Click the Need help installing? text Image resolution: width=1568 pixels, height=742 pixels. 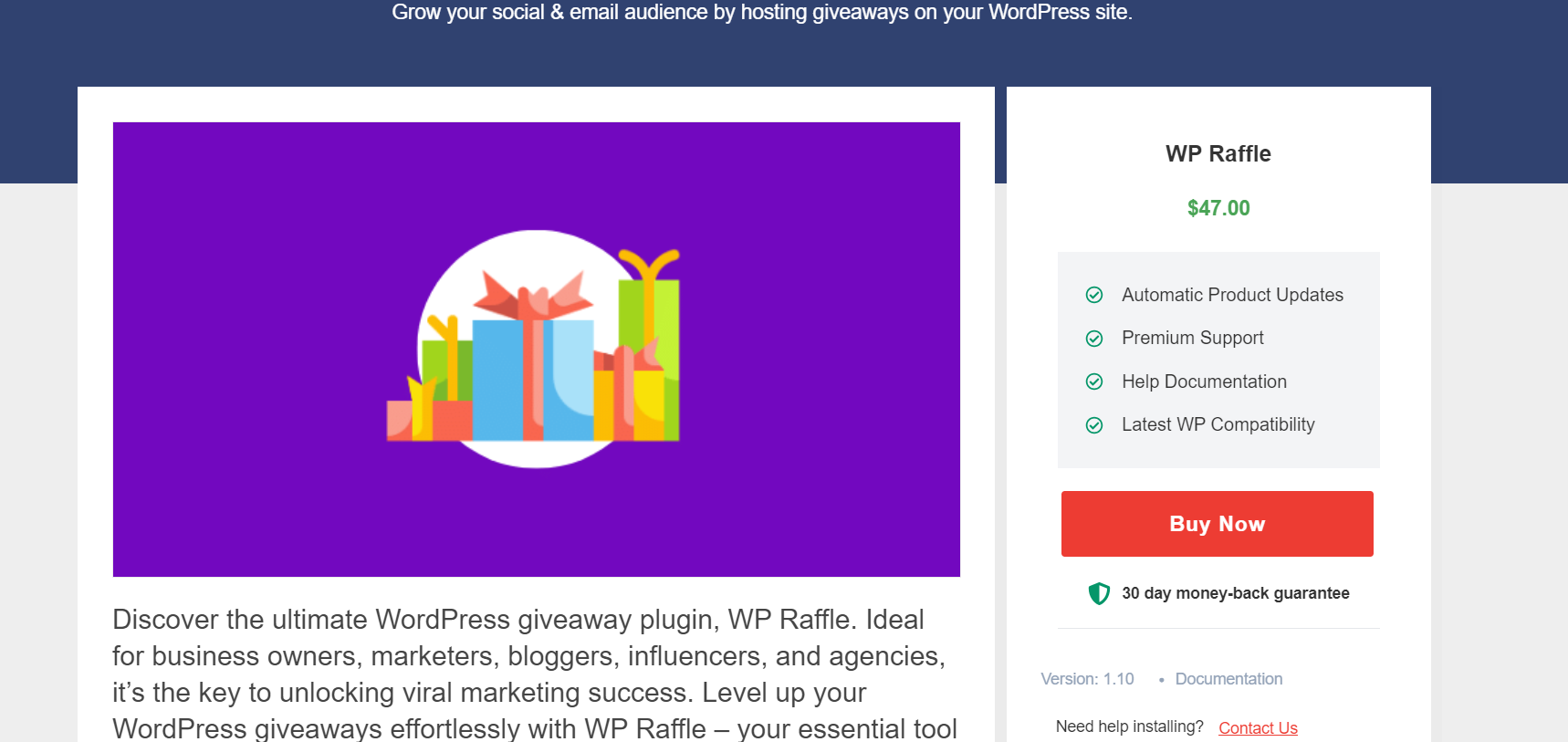point(1128,726)
